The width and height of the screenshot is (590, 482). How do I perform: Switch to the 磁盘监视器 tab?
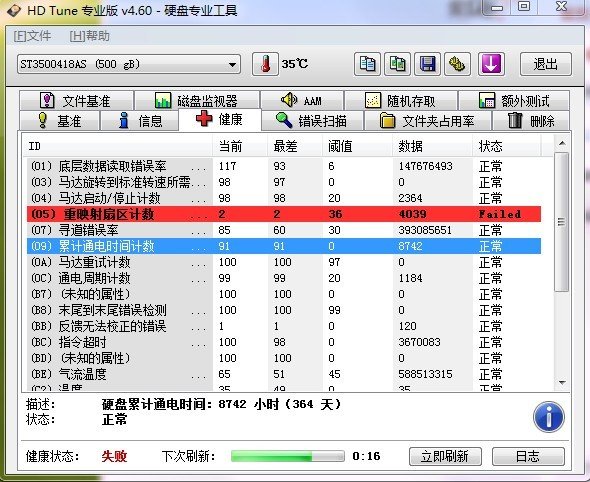pos(197,100)
